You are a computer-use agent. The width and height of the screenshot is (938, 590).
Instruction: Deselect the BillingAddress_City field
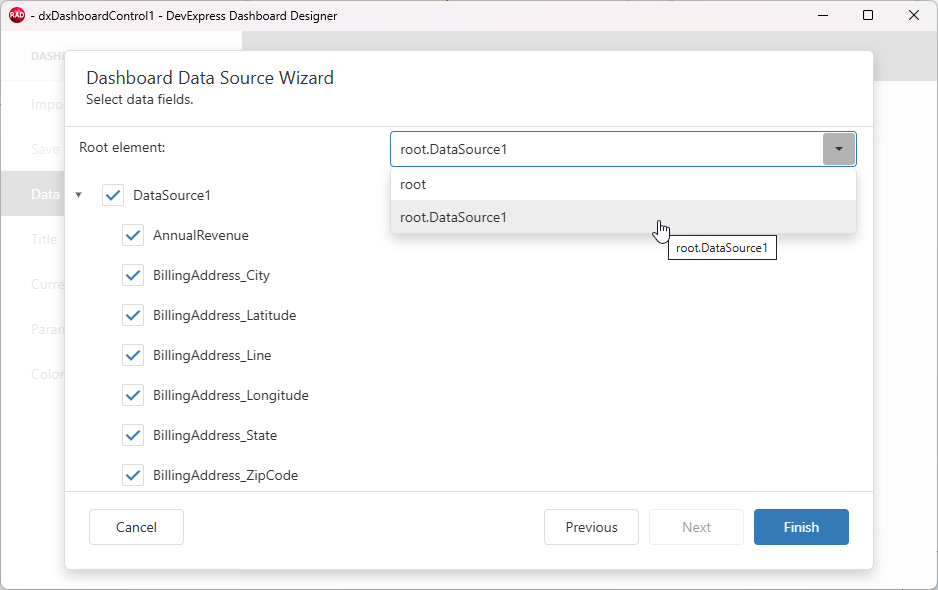[x=133, y=275]
